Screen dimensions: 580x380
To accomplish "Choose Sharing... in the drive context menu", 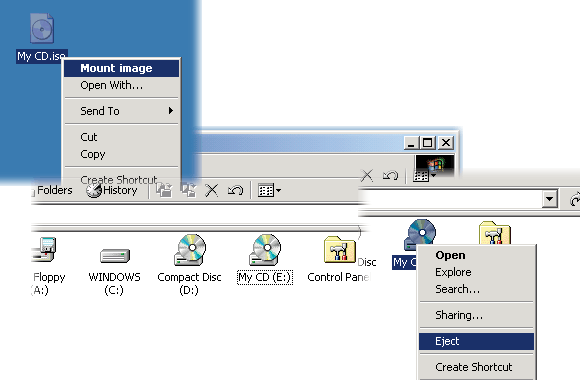I will point(476,315).
